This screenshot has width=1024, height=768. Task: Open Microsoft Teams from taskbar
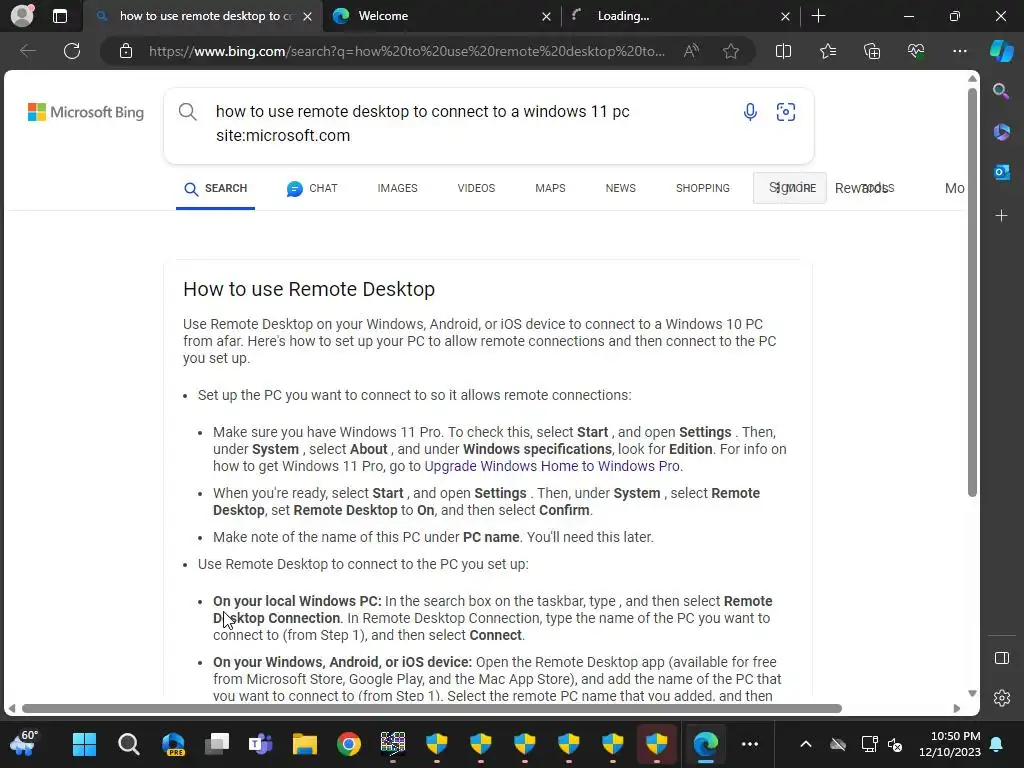pos(261,744)
